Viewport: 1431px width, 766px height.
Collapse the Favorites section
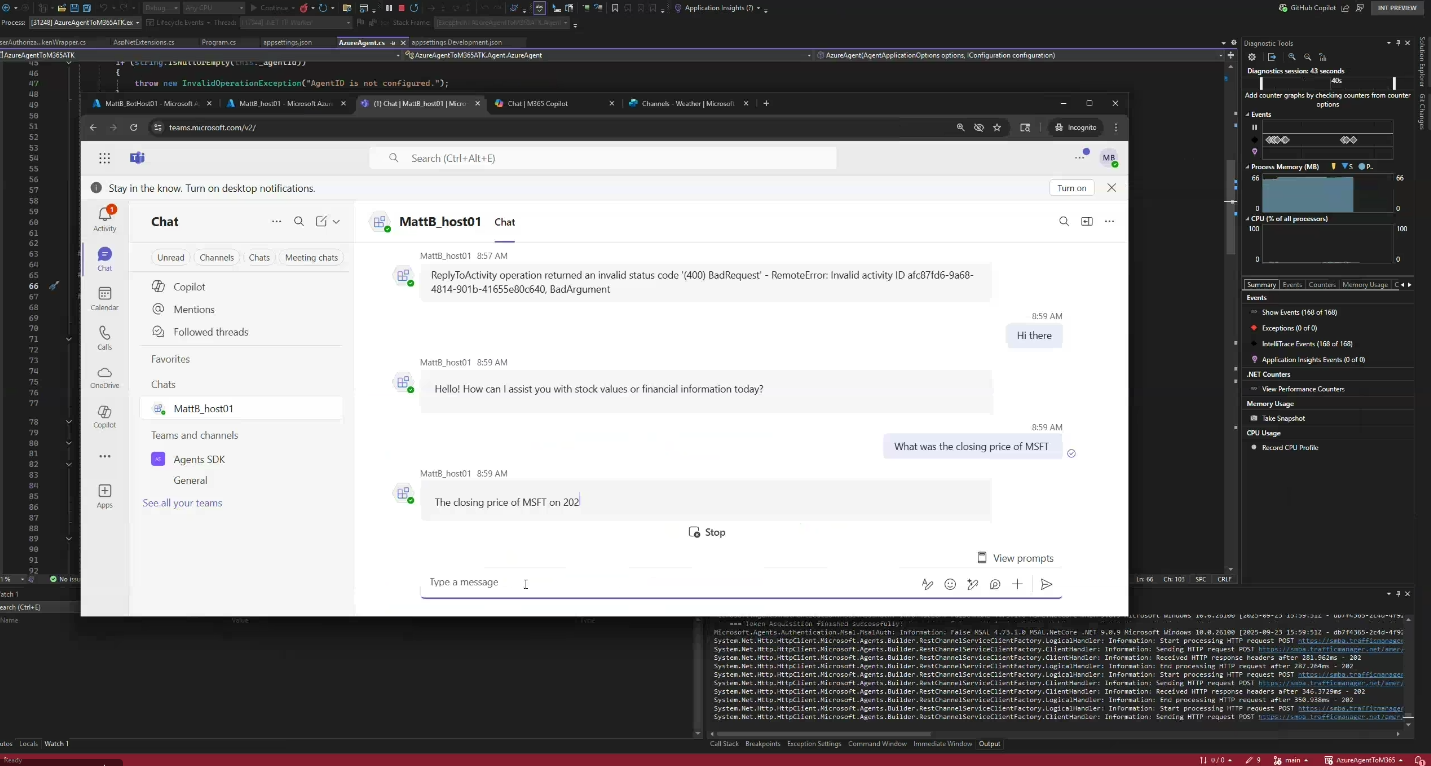(170, 359)
